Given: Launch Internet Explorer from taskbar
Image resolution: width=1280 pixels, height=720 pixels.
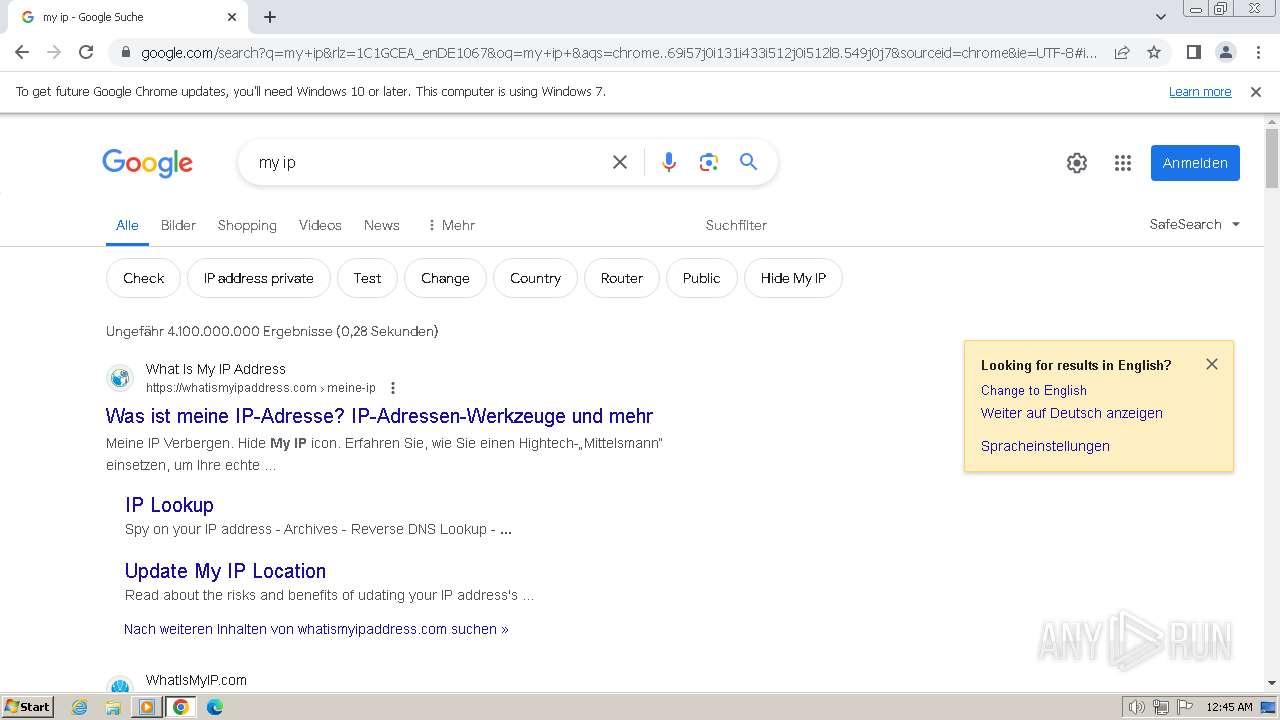Looking at the screenshot, I should tap(80, 707).
